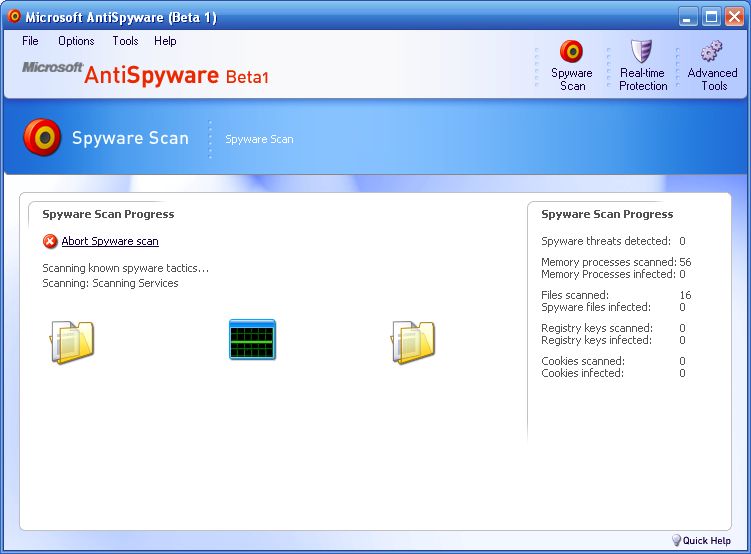Screen dimensions: 751x554
Task: Click 'Files scanned:' statistic
Action: 575,295
